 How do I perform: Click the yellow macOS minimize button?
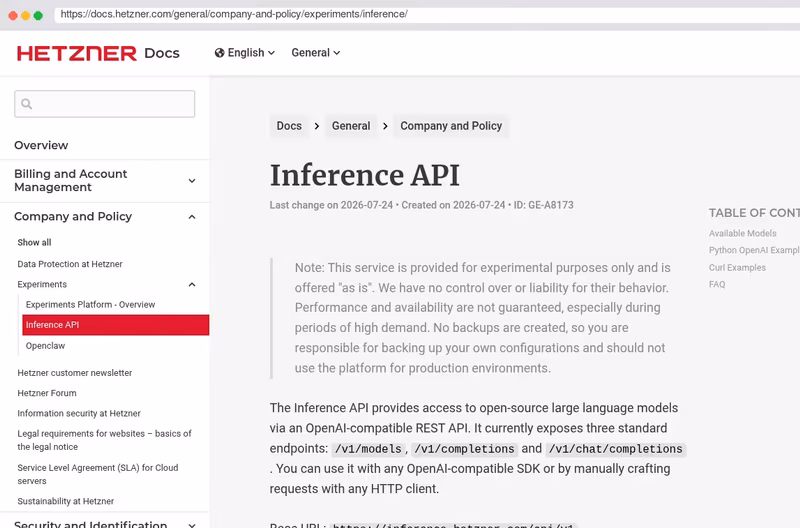(x=26, y=15)
